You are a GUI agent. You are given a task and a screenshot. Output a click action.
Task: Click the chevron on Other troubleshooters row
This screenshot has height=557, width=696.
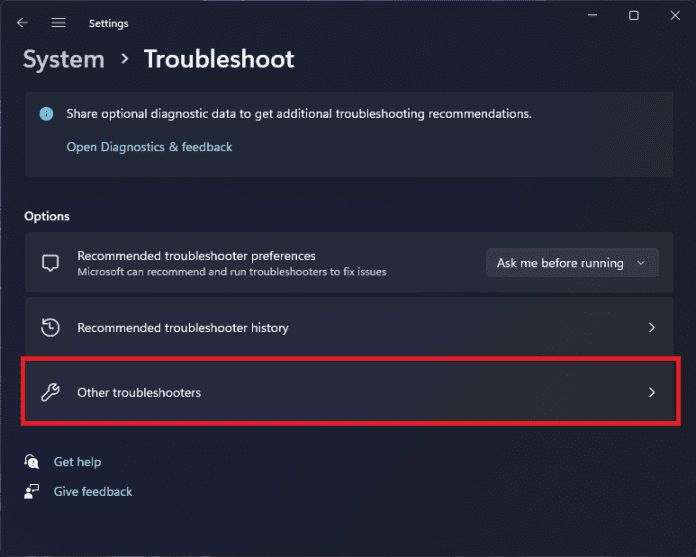[x=652, y=392]
